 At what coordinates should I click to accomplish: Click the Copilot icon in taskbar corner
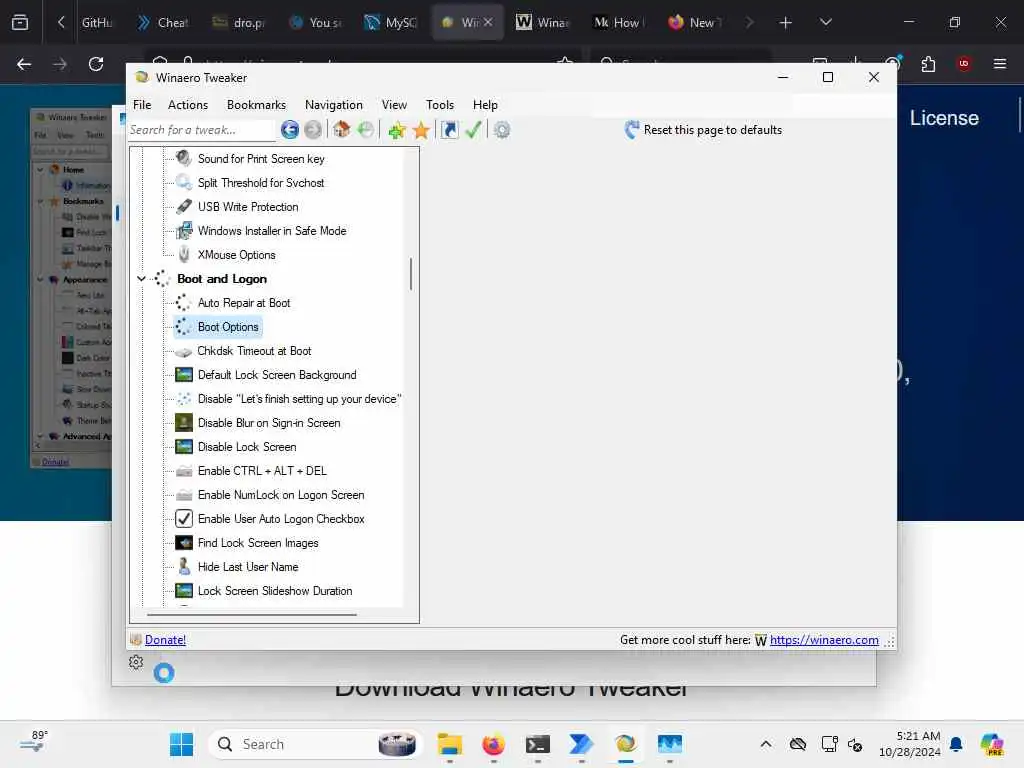point(991,744)
